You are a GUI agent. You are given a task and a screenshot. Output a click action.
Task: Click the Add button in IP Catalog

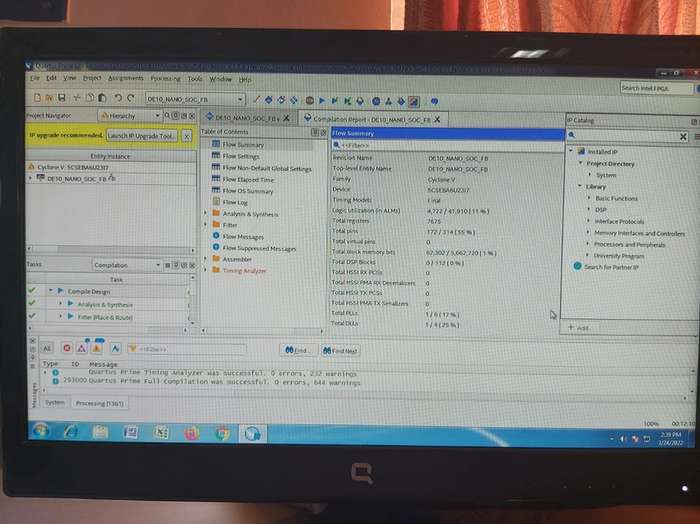[579, 328]
